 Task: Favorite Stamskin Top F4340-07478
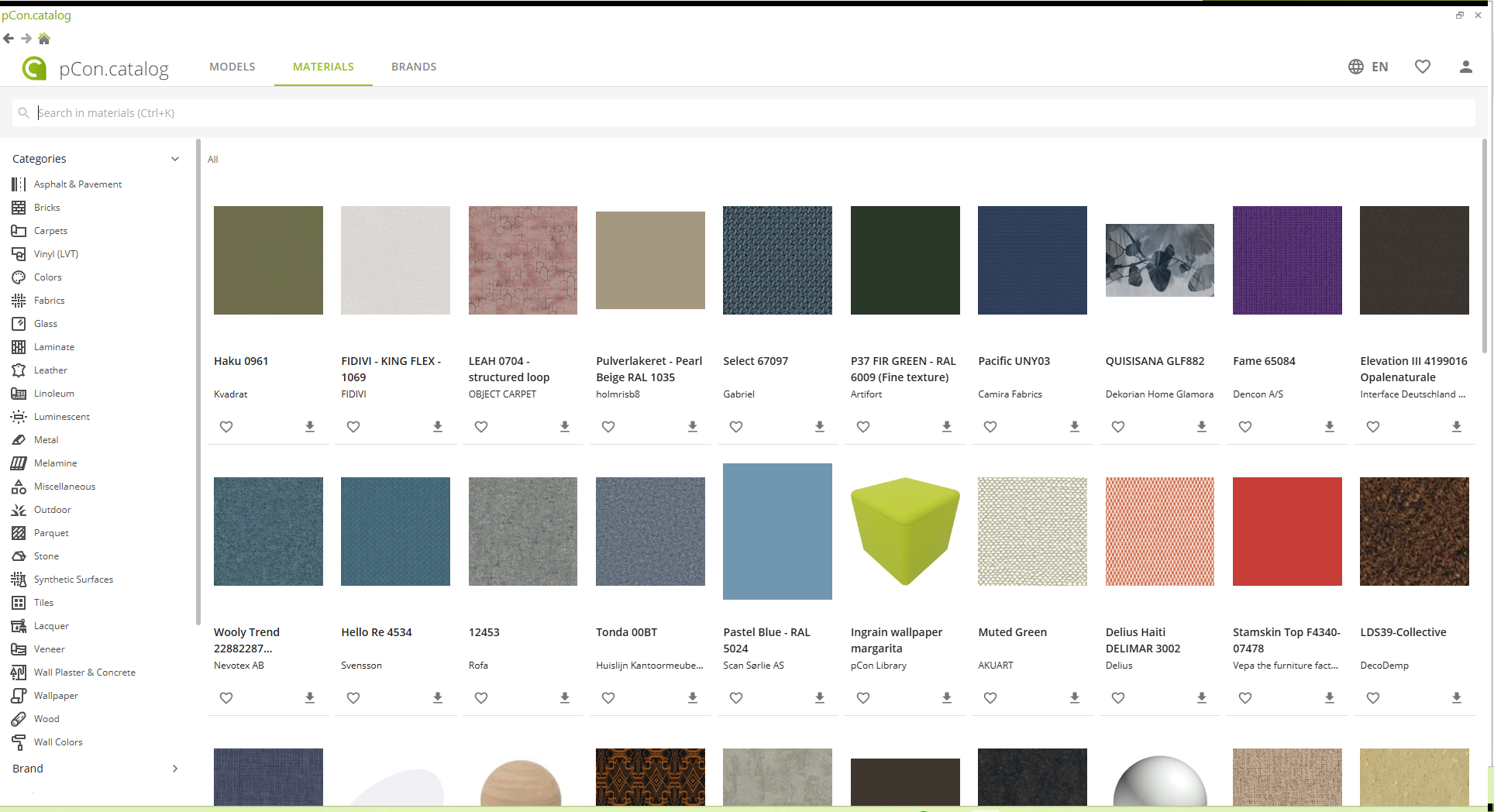click(x=1245, y=697)
